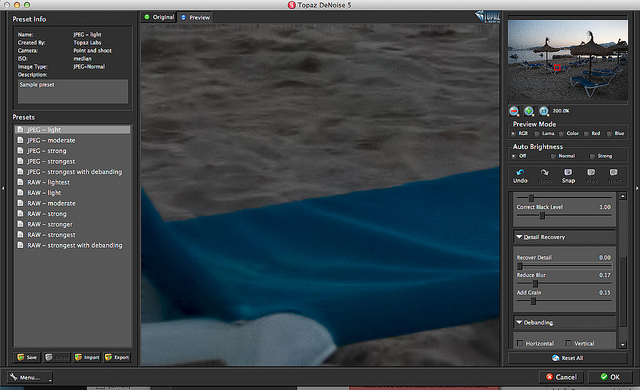The height and width of the screenshot is (390, 640).
Task: Collapse right panel with edge arrow
Action: coord(637,188)
